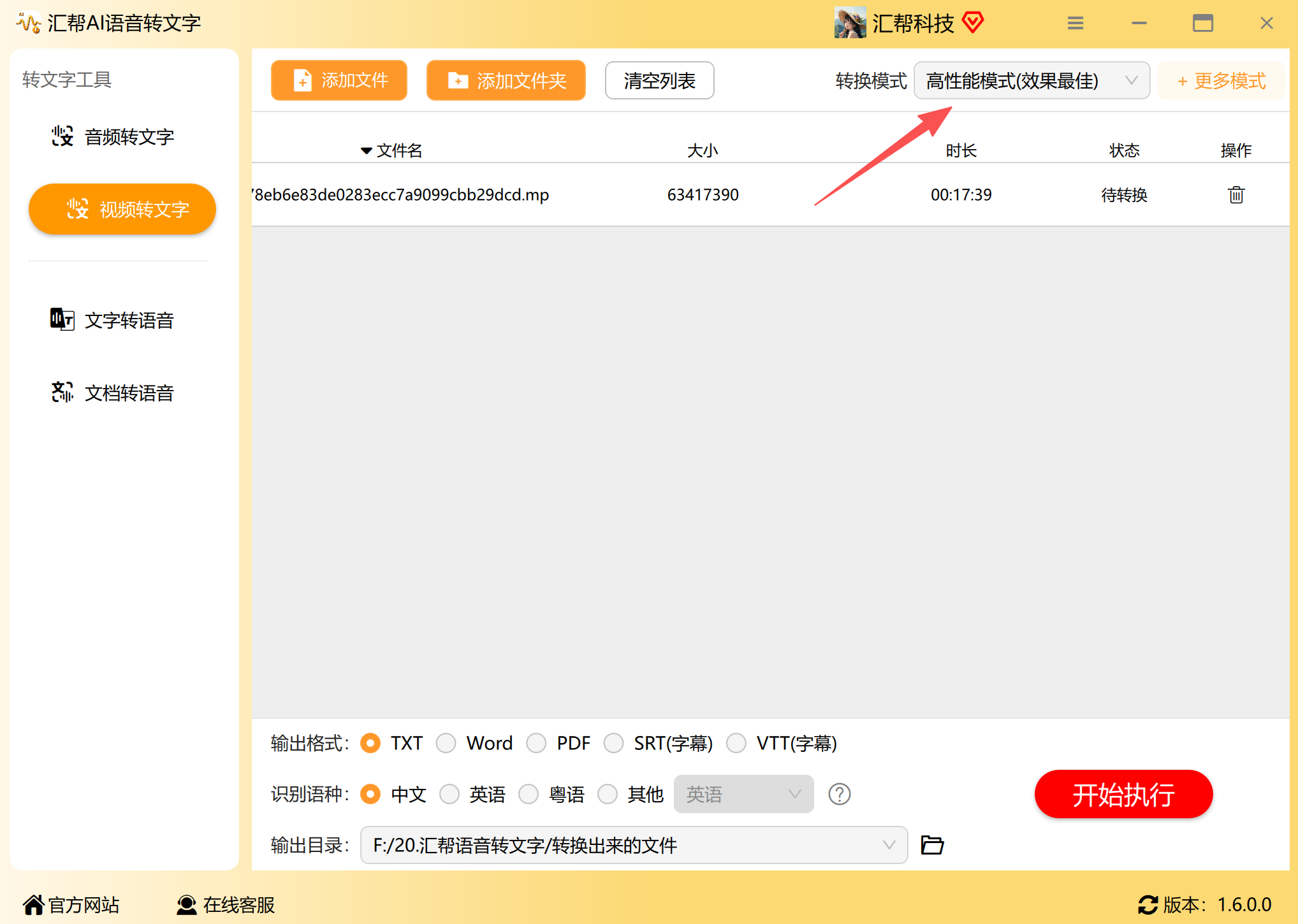The image size is (1298, 924).
Task: Click the 汇帮科技 user avatar
Action: [x=850, y=23]
